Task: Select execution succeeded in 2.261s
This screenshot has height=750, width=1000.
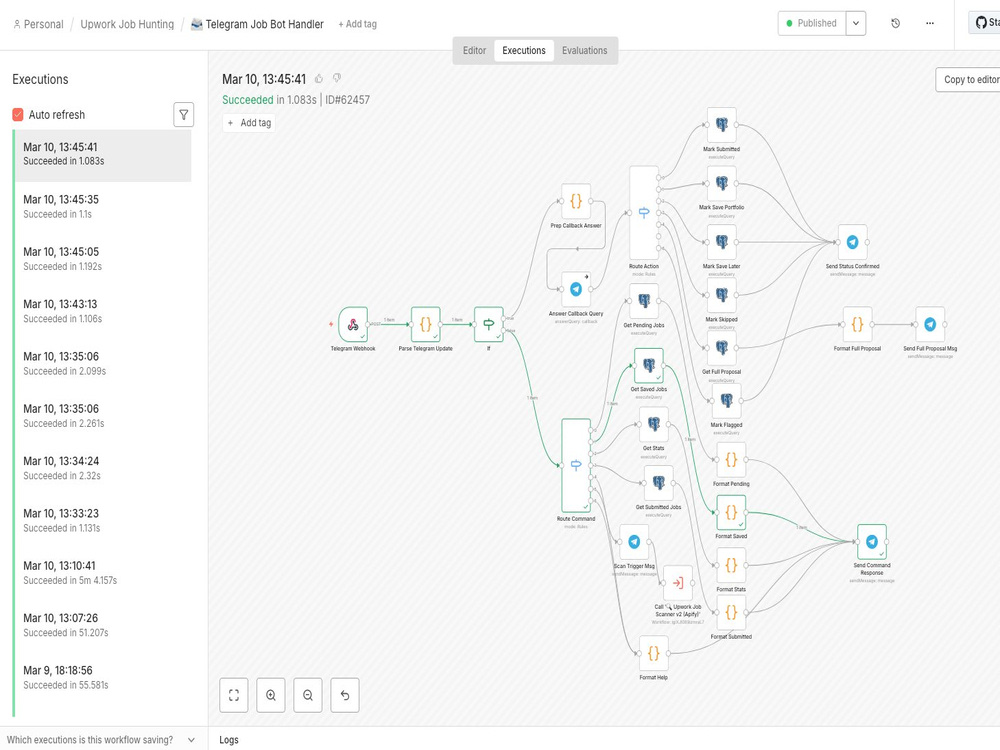Action: [102, 416]
